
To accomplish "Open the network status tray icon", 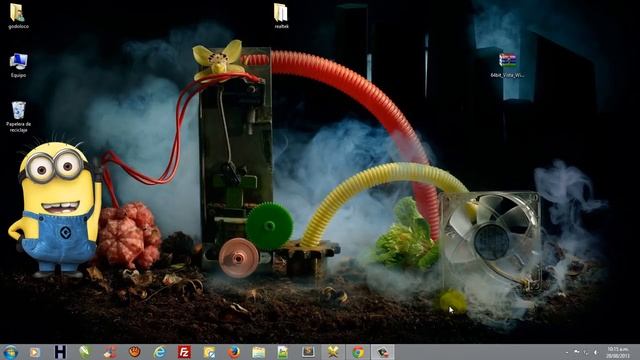I will click(x=587, y=352).
